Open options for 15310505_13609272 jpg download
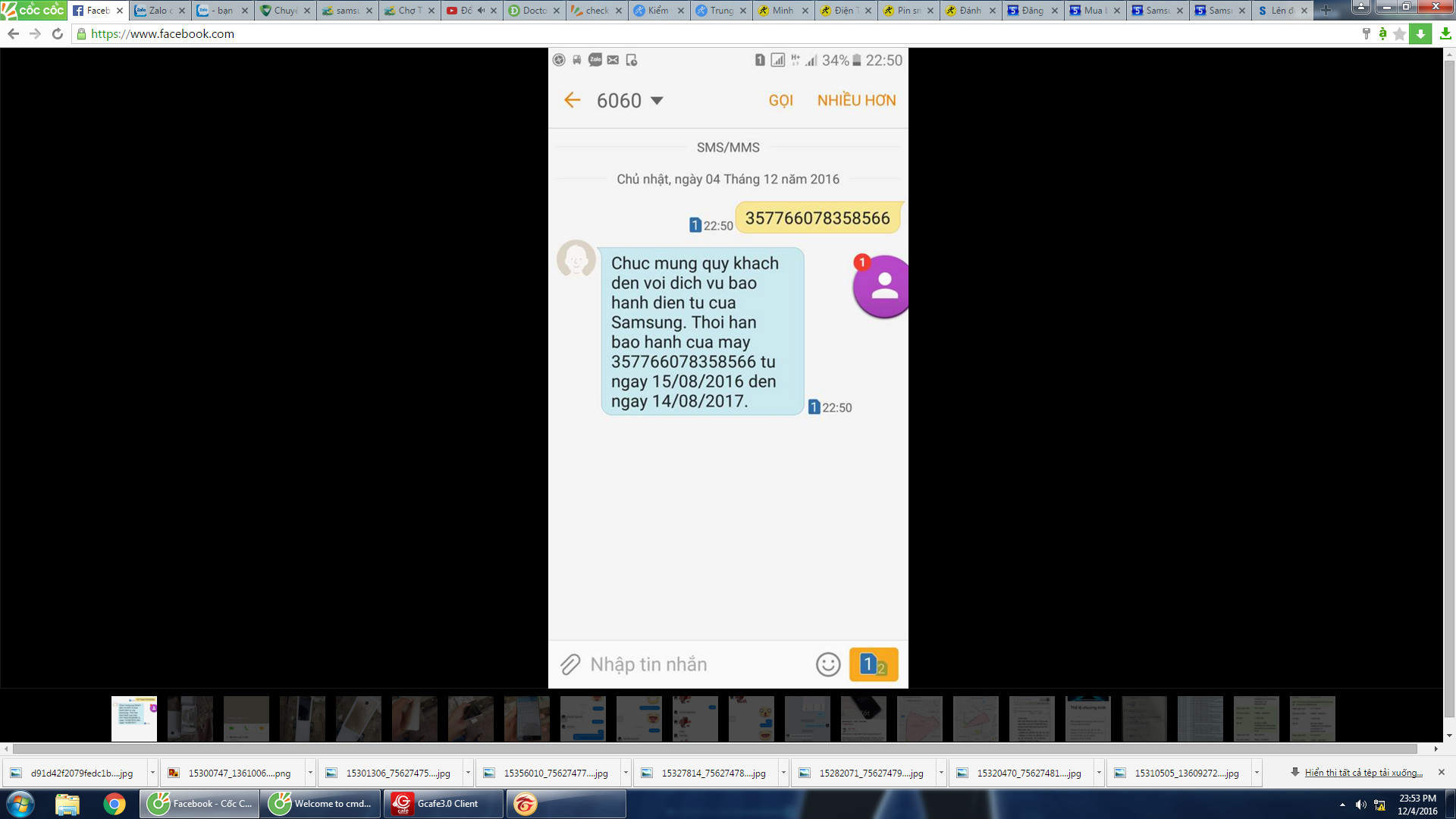 1257,773
